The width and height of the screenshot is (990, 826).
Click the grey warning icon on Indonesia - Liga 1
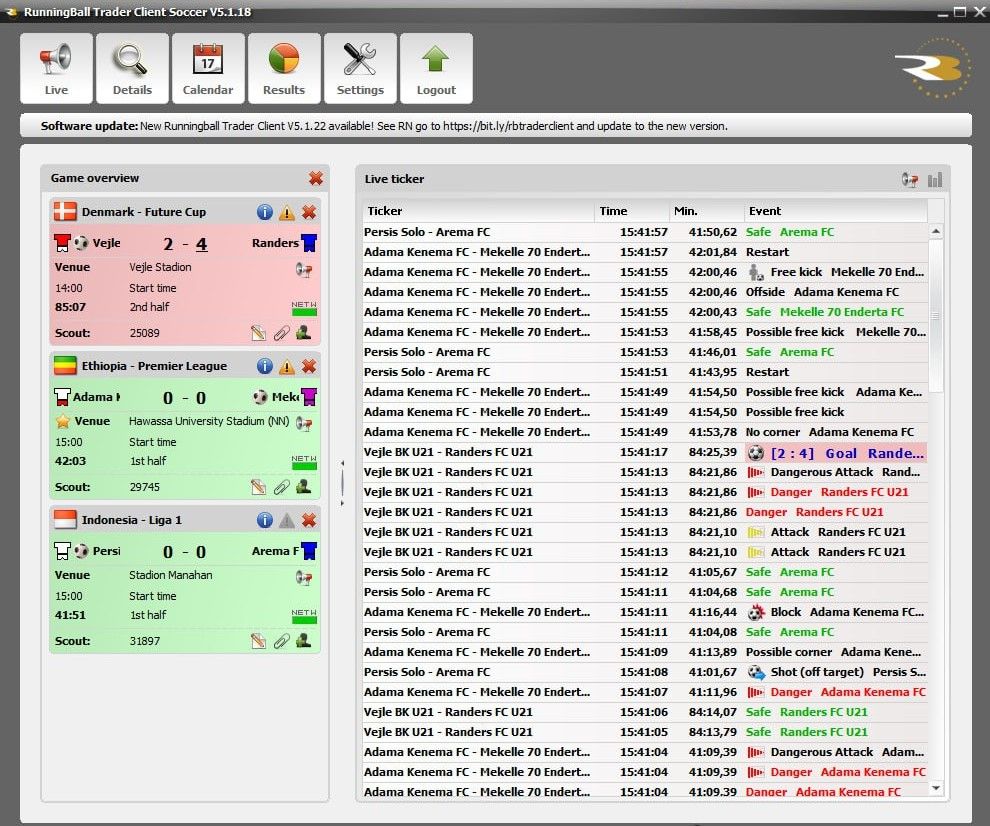(x=287, y=520)
